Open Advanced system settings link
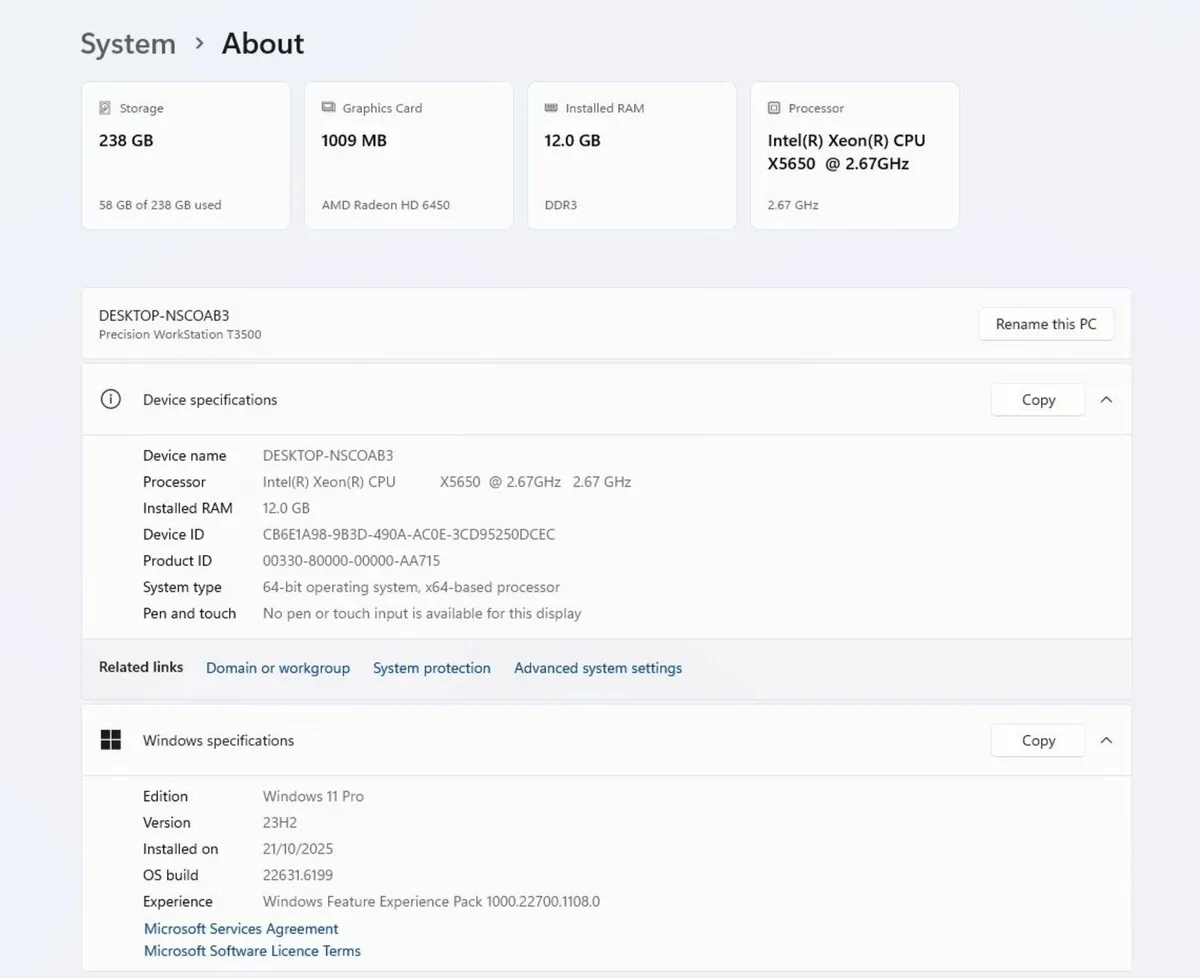The width and height of the screenshot is (1200, 978). 598,668
